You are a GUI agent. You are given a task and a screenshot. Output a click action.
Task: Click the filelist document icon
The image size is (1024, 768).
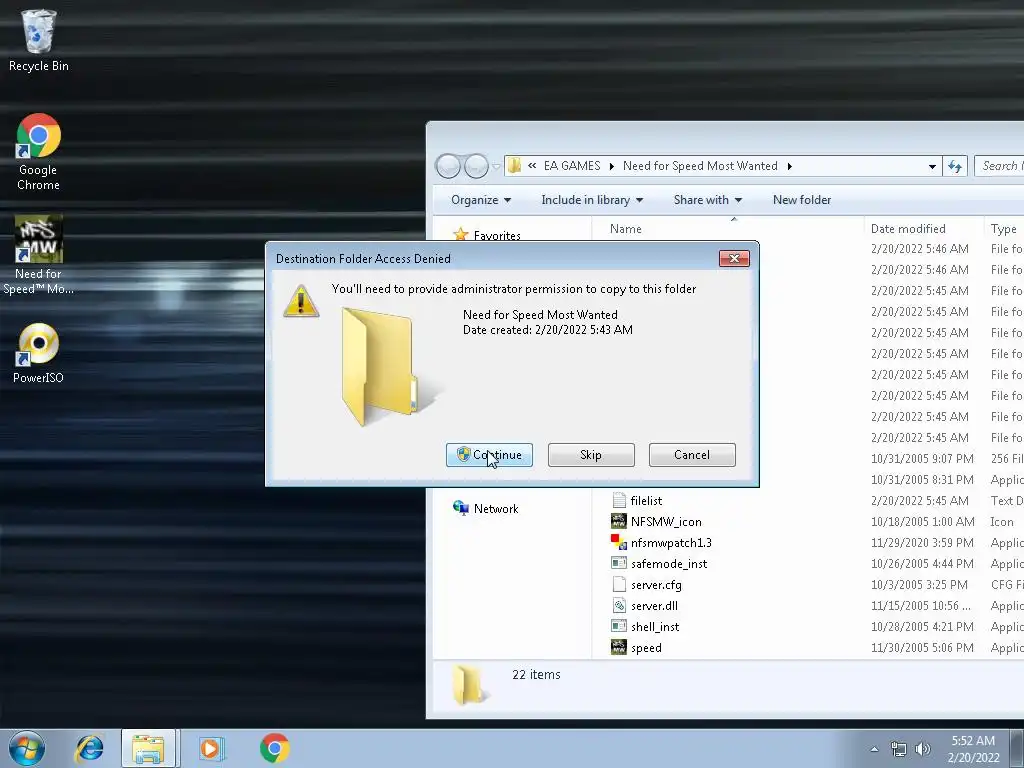coord(618,500)
